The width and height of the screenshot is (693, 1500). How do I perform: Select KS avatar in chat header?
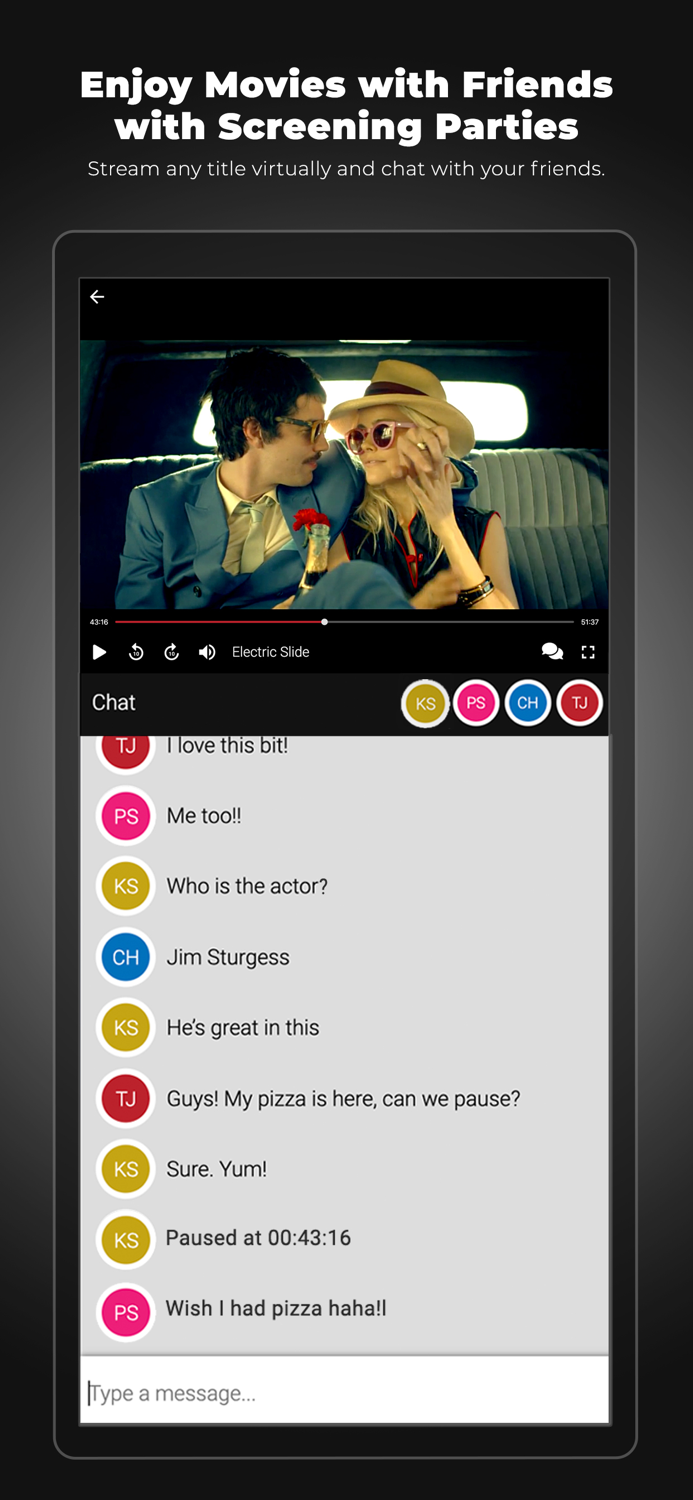click(x=425, y=703)
